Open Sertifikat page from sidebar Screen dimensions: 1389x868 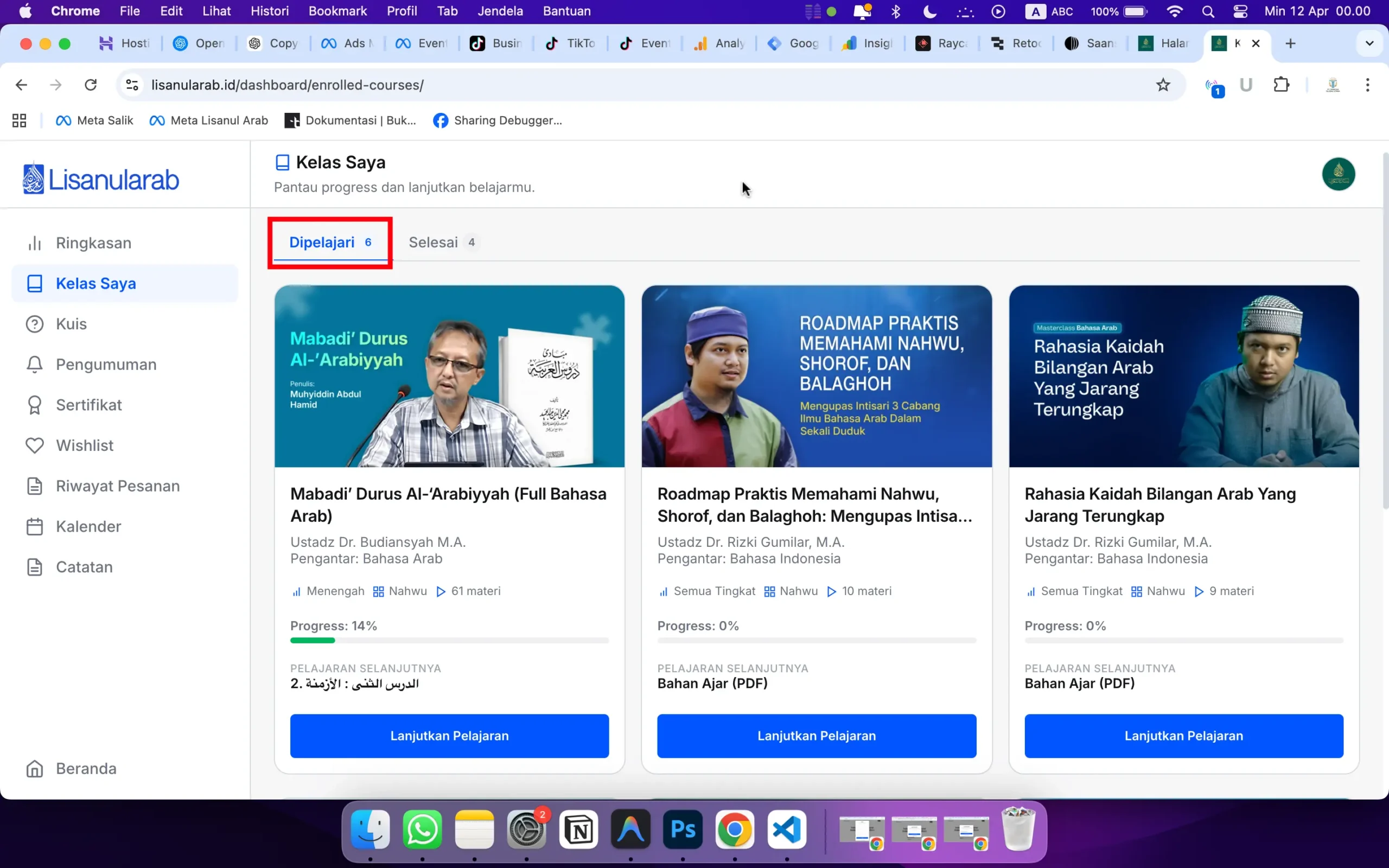click(x=88, y=405)
